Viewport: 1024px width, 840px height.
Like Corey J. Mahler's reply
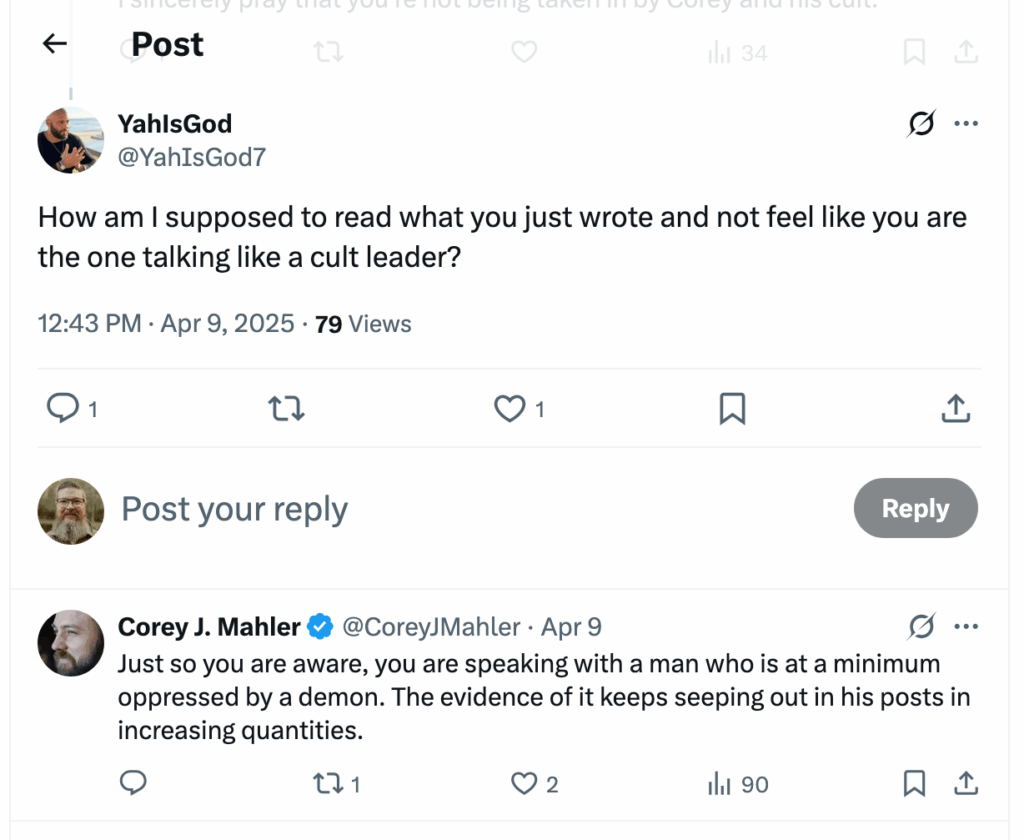[524, 783]
